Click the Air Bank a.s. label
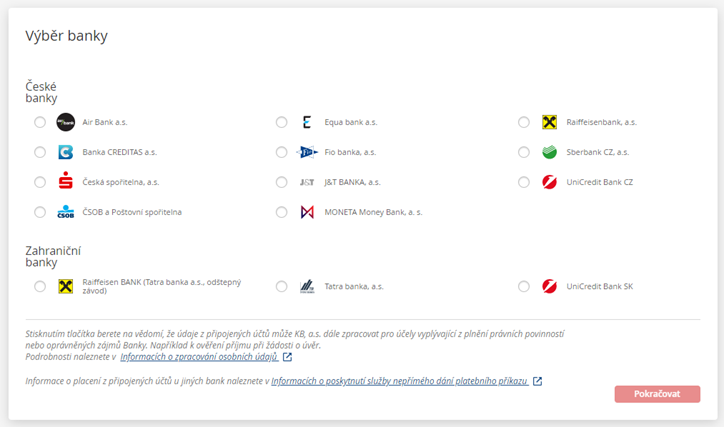Screen dimensions: 724x427 (105, 122)
